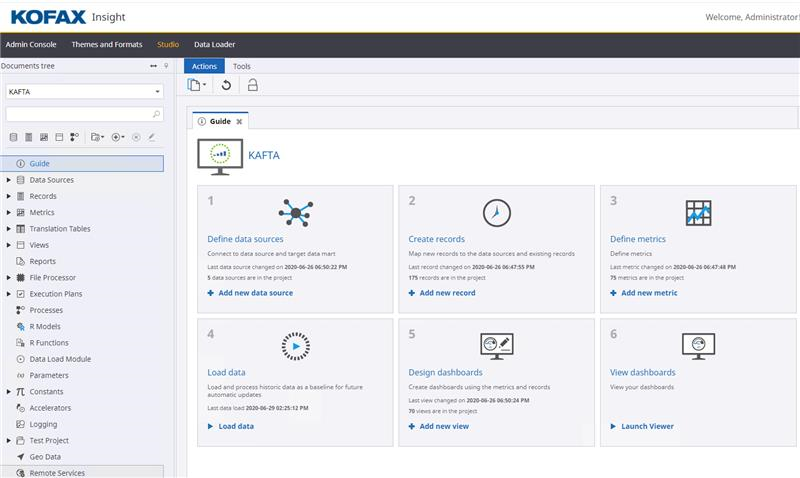Expand the Metrics tree node
This screenshot has width=800, height=478.
pos(9,213)
